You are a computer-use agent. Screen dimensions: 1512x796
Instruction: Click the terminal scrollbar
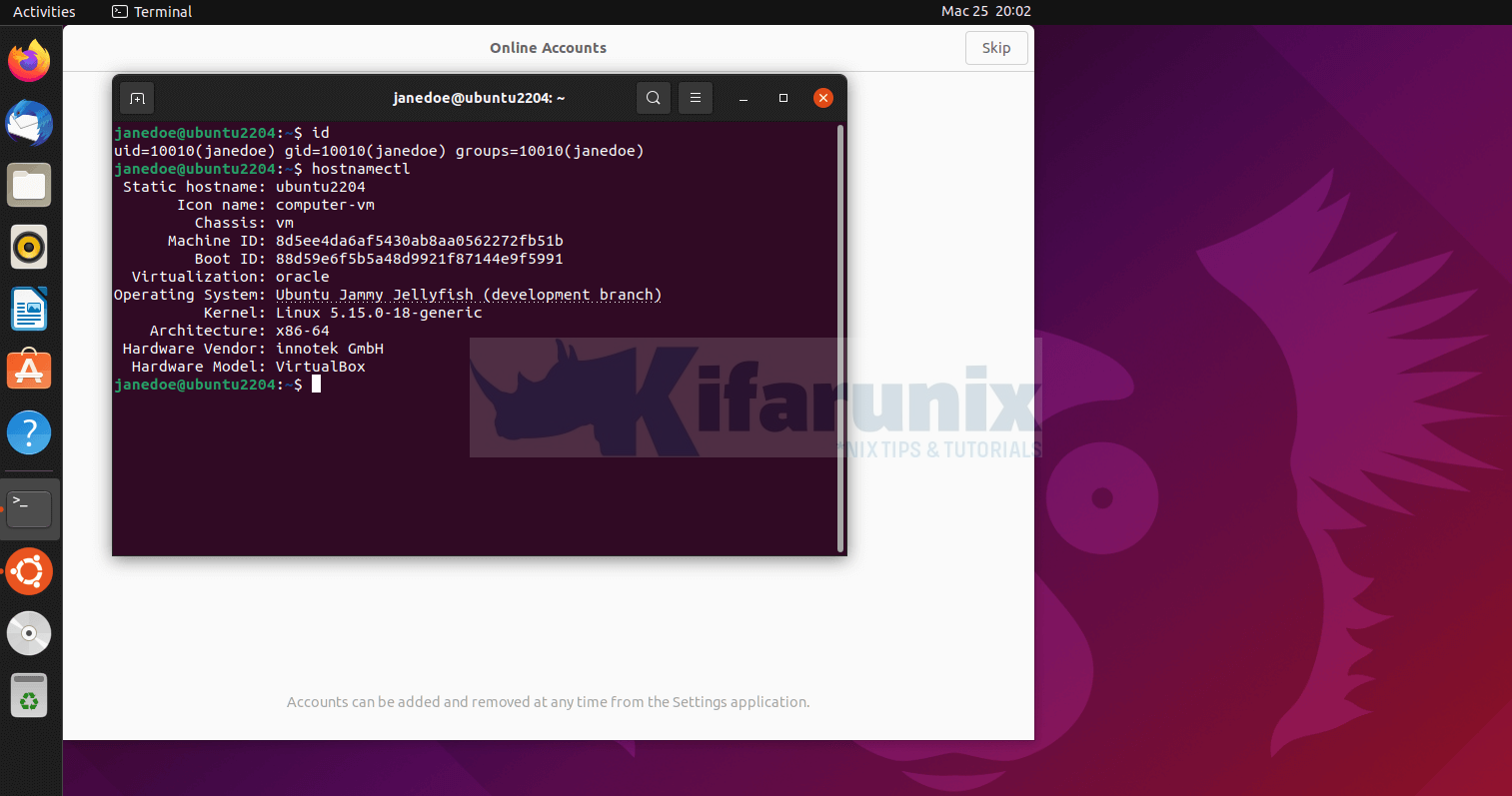click(840, 338)
